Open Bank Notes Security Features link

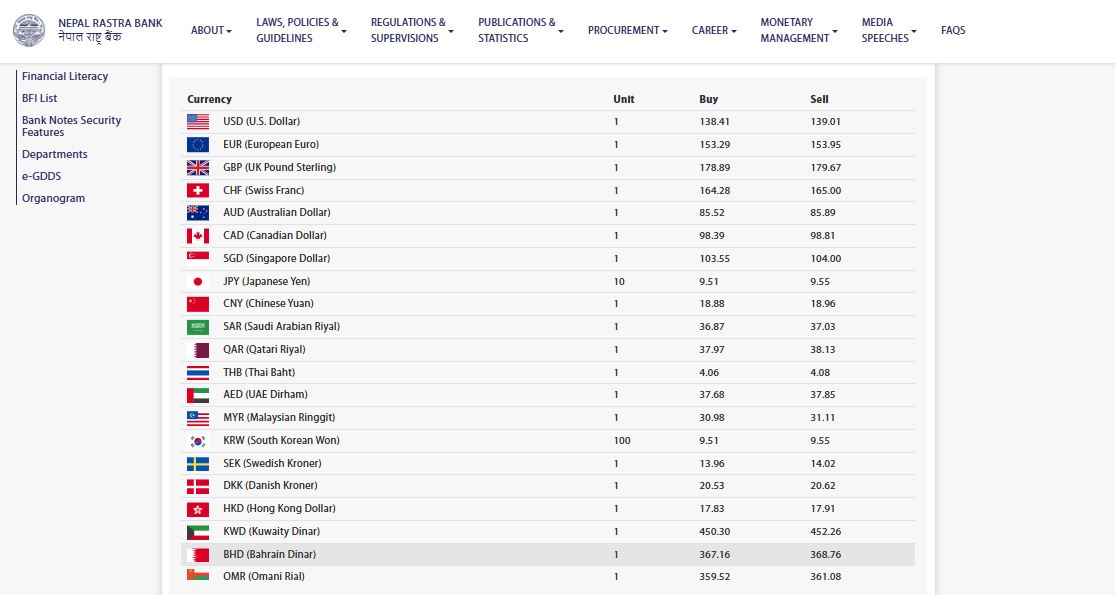[71, 126]
